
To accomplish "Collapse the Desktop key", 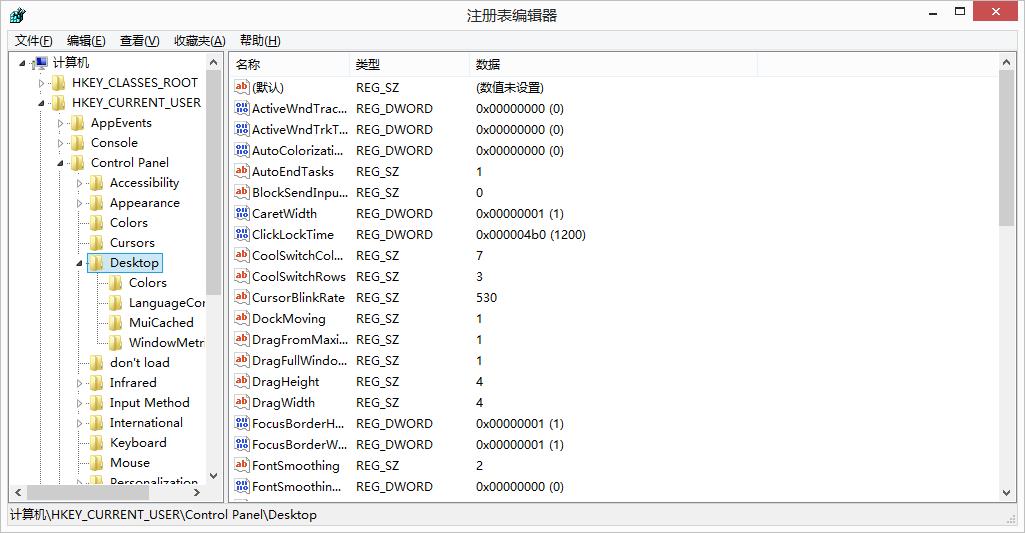I will click(80, 264).
